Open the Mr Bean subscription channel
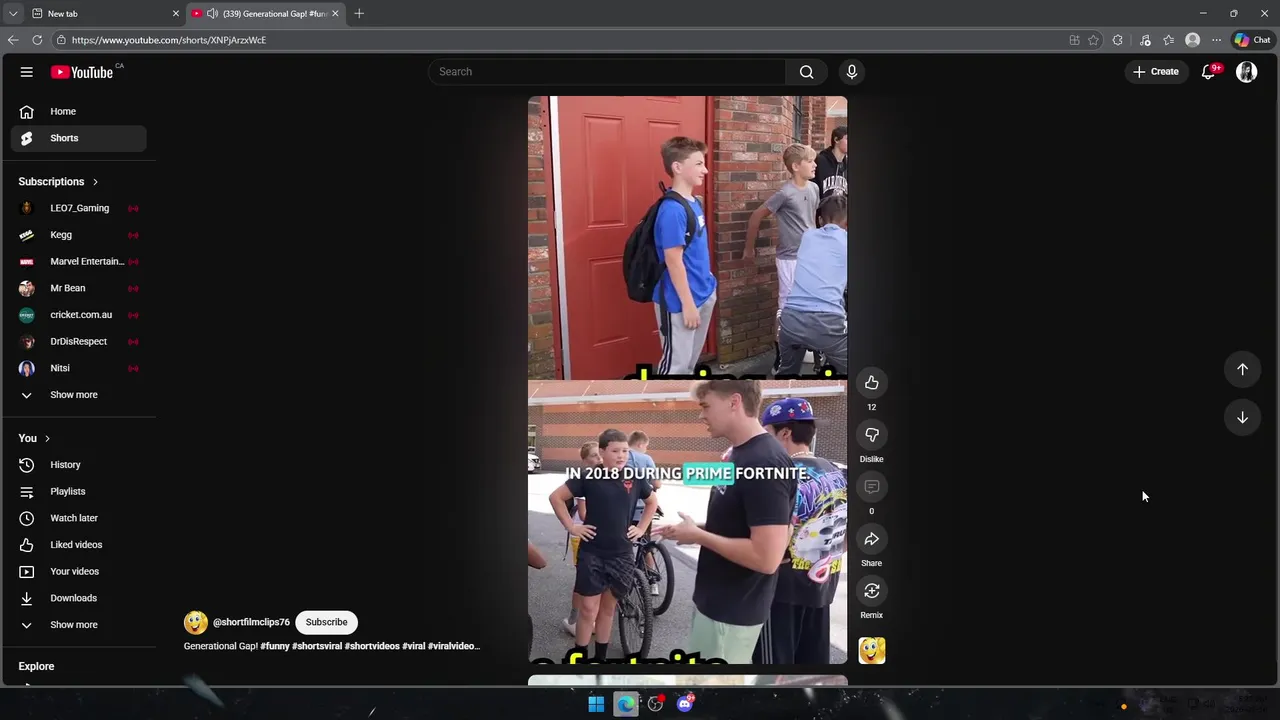This screenshot has height=720, width=1280. point(78,288)
